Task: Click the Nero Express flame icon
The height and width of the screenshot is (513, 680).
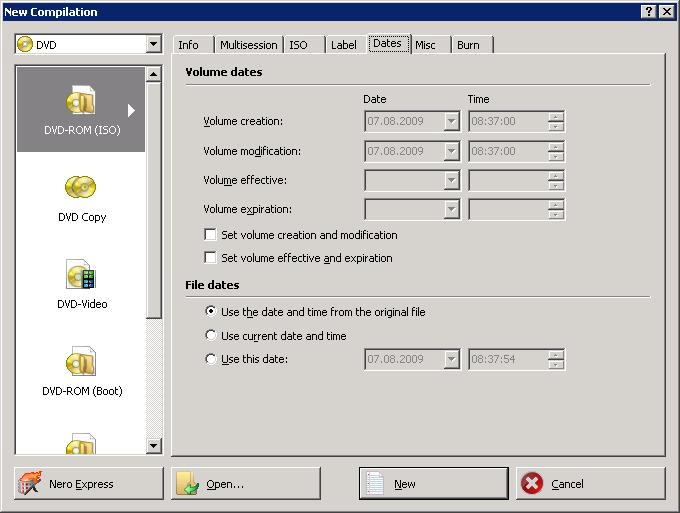Action: pos(29,483)
